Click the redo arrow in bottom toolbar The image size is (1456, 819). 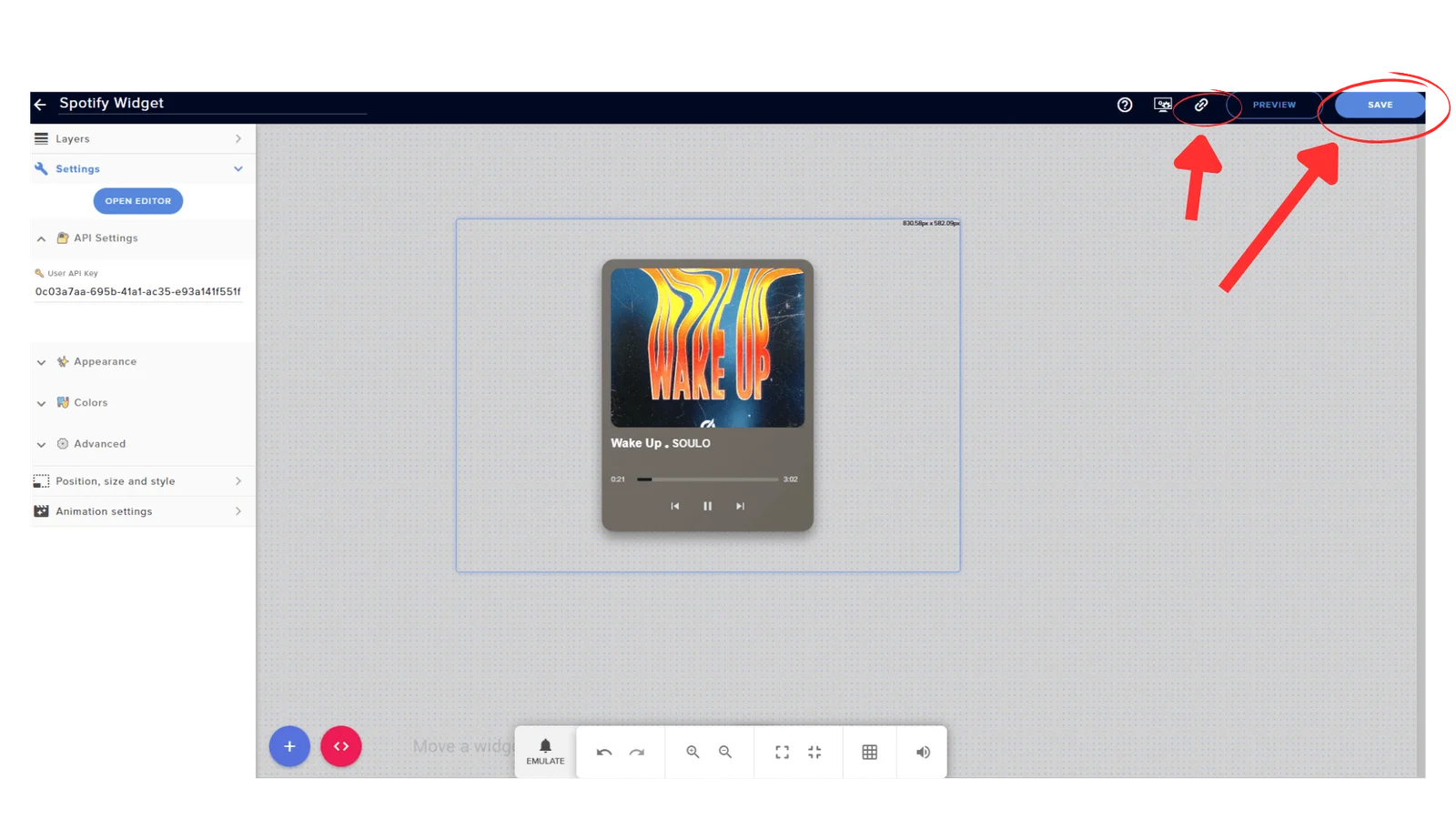[x=637, y=753]
